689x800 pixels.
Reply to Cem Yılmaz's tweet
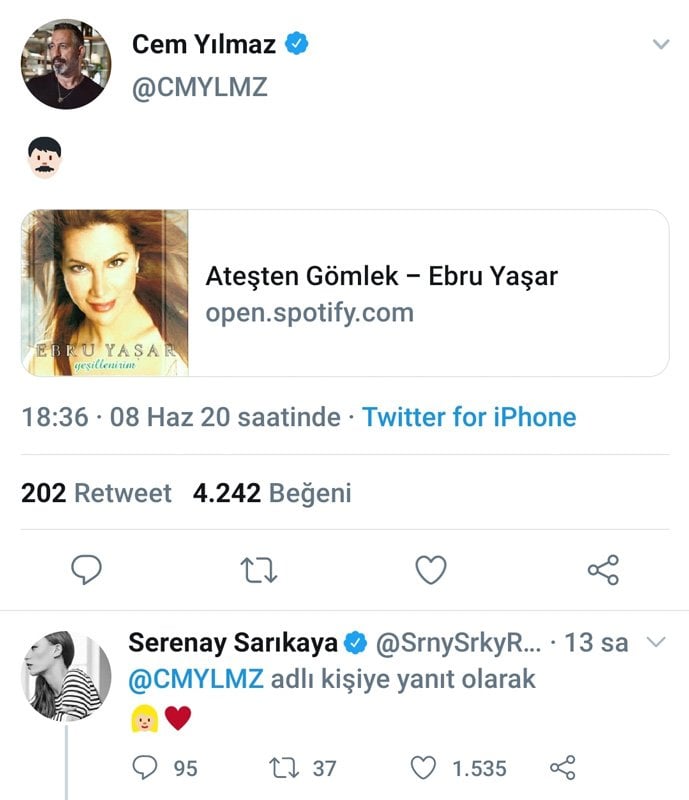(x=88, y=570)
